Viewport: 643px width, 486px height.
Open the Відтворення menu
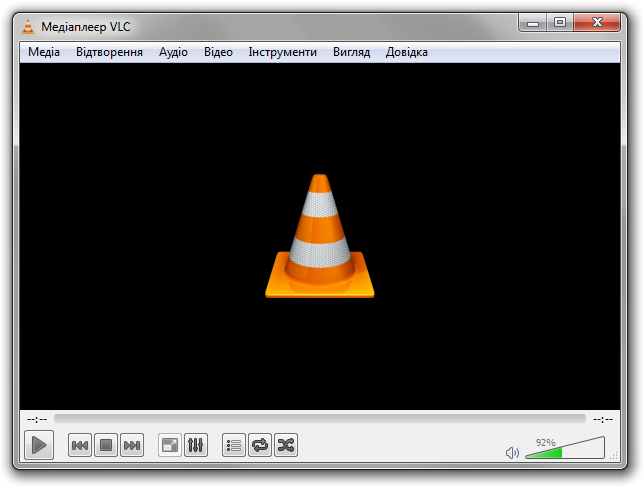109,52
